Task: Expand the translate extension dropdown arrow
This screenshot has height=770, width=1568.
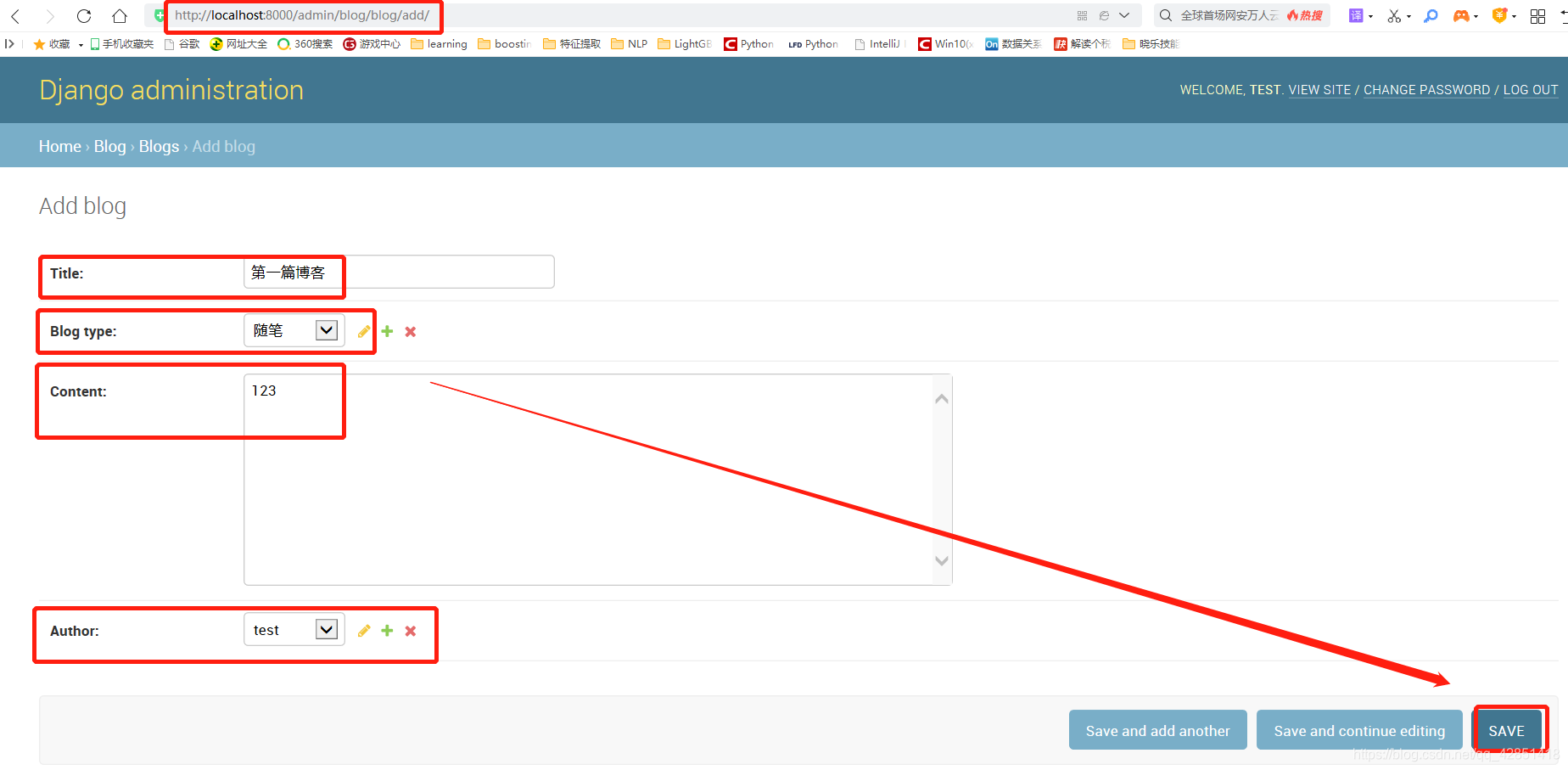Action: click(x=1370, y=17)
